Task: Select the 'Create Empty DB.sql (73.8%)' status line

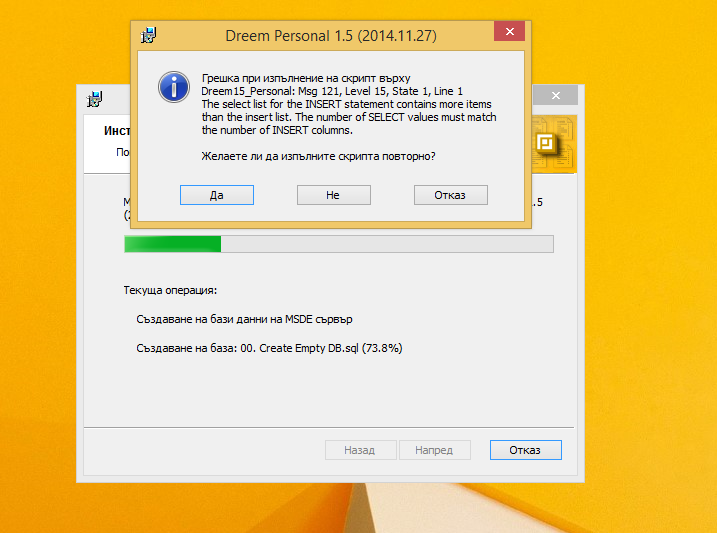Action: coord(269,348)
